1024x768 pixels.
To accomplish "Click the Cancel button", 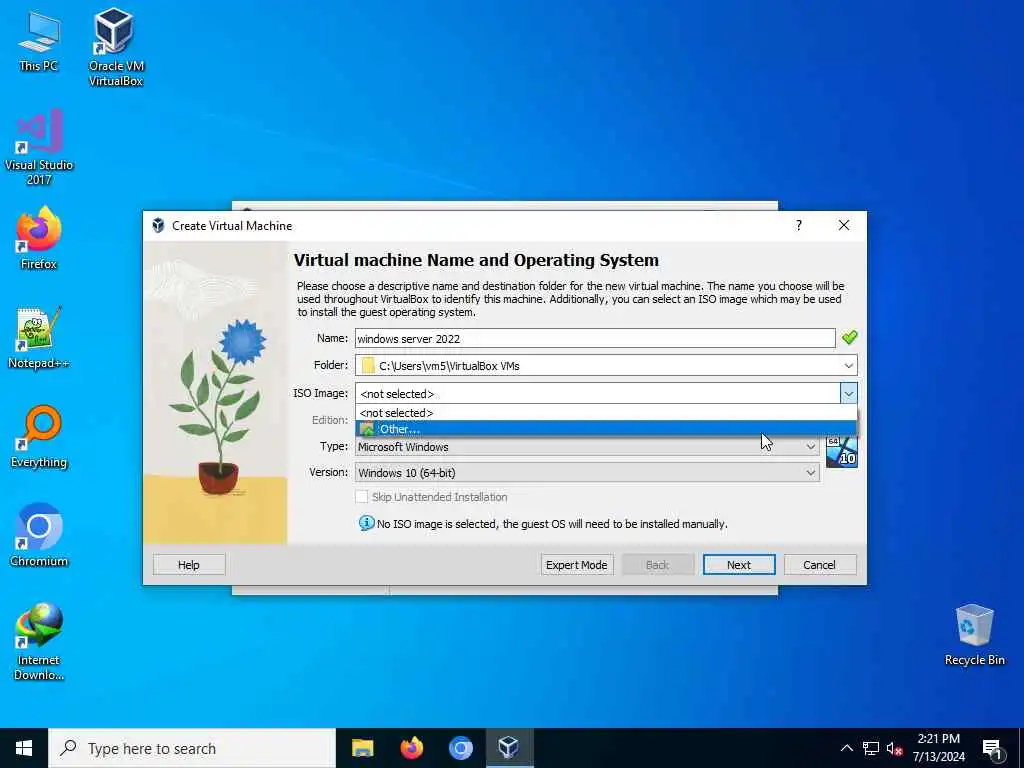I will (820, 565).
